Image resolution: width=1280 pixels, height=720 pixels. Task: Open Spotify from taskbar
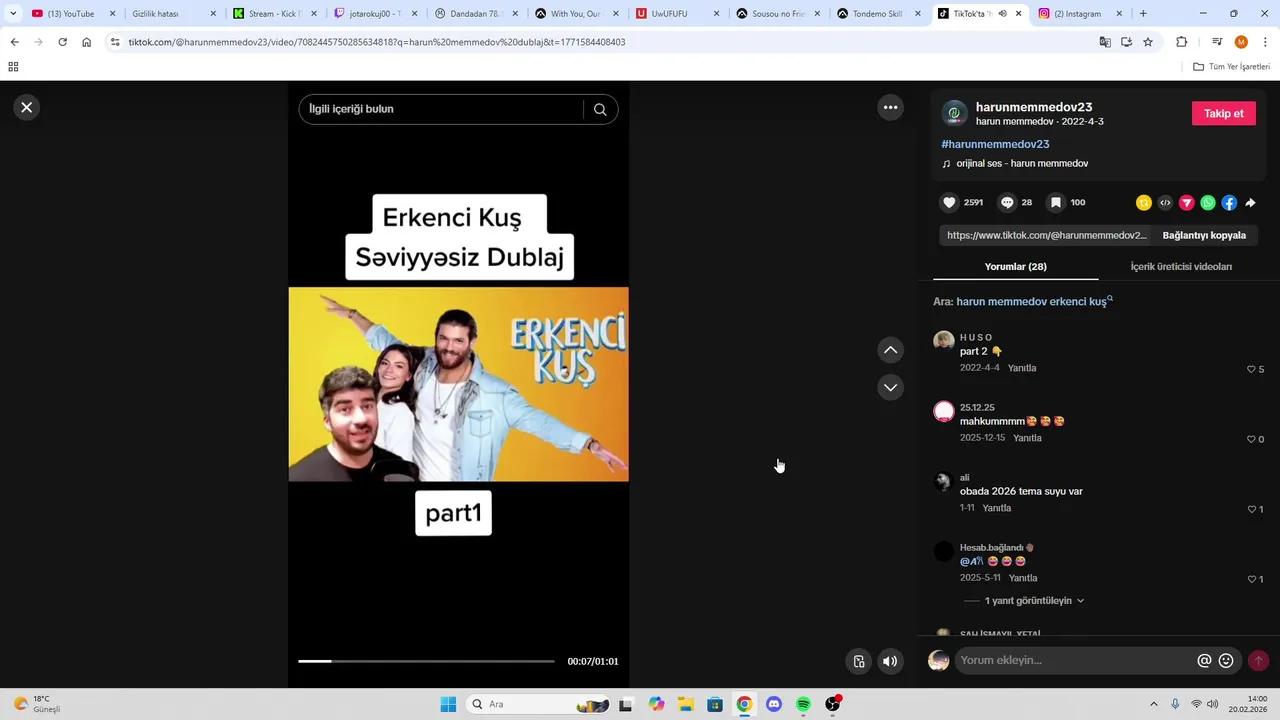pos(803,704)
